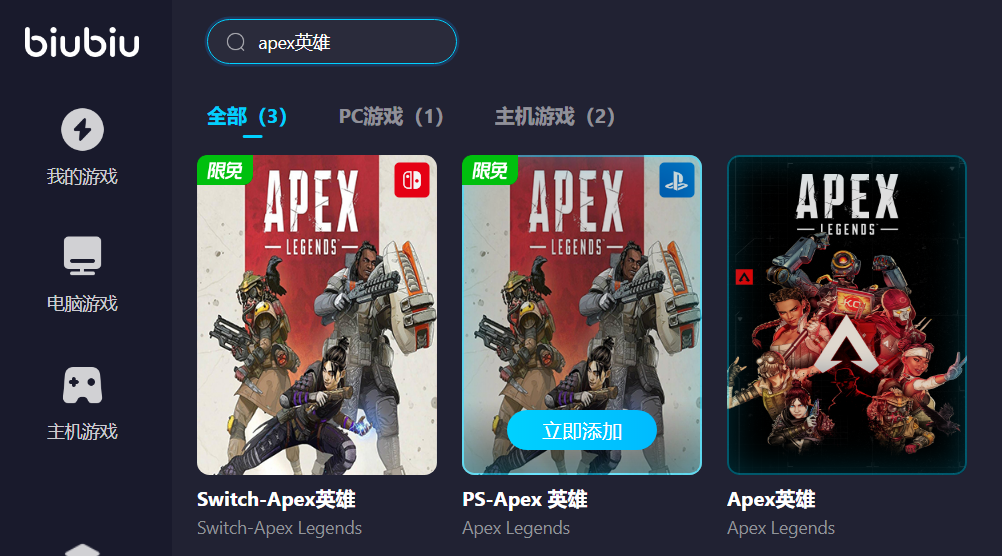Image resolution: width=1002 pixels, height=556 pixels.
Task: Click the biubiu logo
Action: 82,42
